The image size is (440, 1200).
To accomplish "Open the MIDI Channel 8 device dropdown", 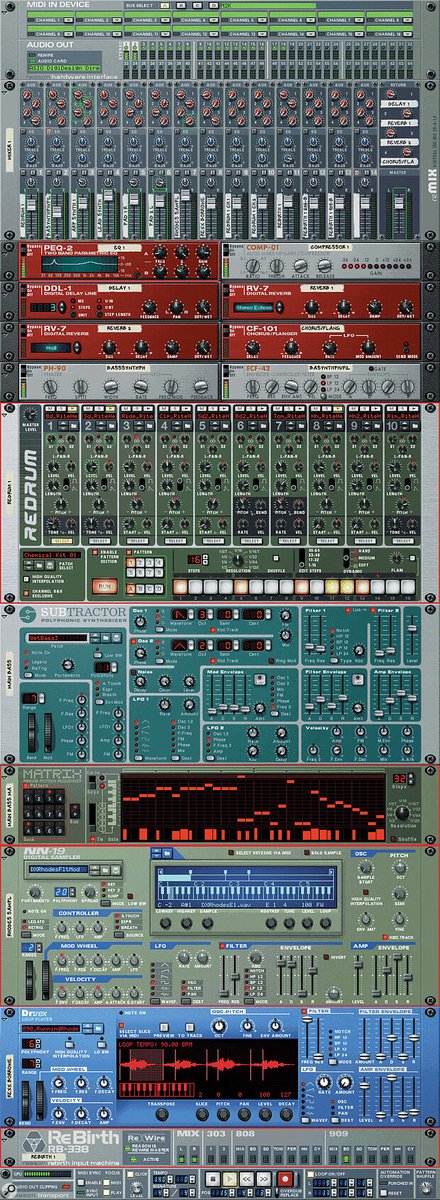I will coord(407,20).
